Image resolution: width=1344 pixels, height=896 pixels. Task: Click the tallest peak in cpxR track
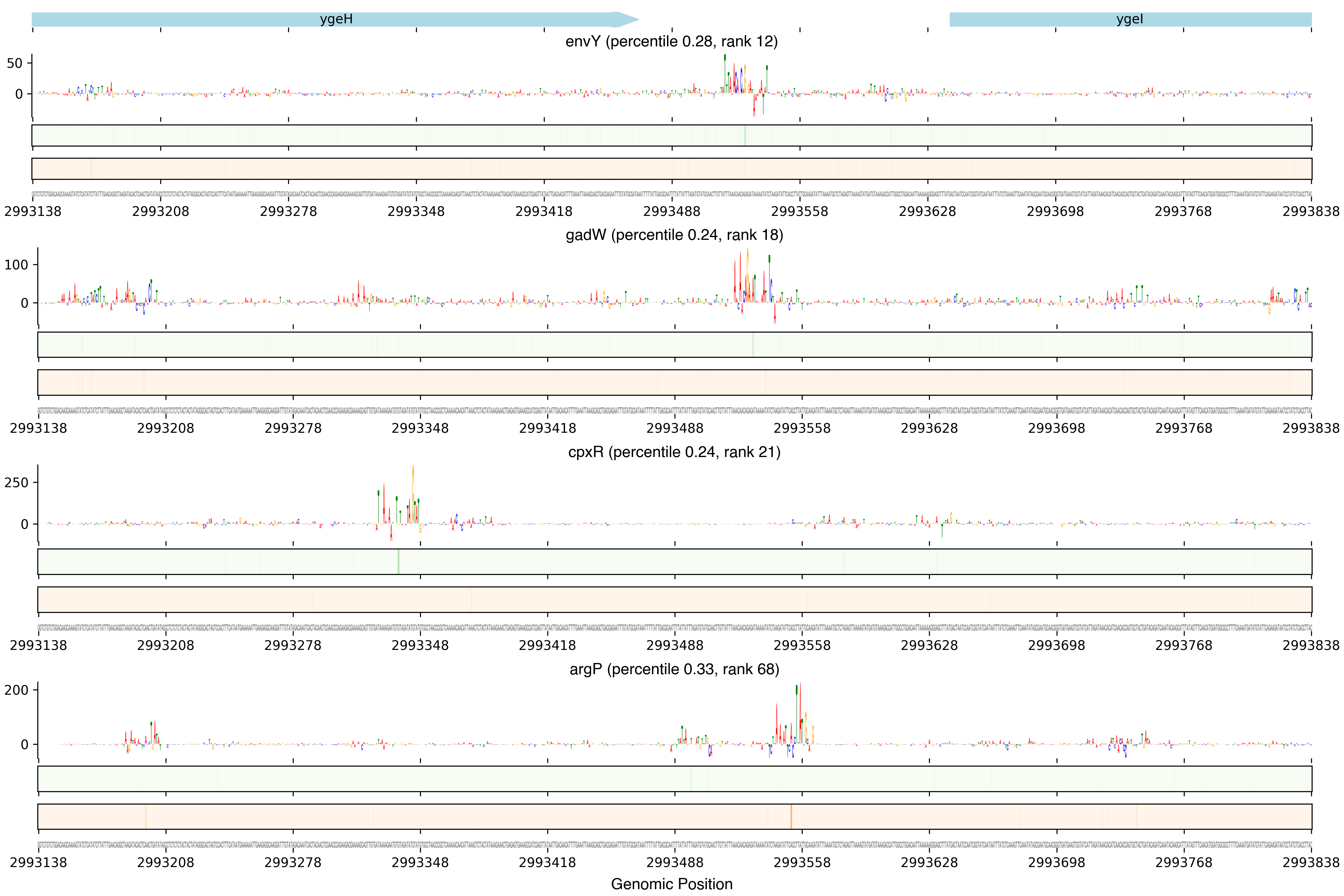click(413, 492)
